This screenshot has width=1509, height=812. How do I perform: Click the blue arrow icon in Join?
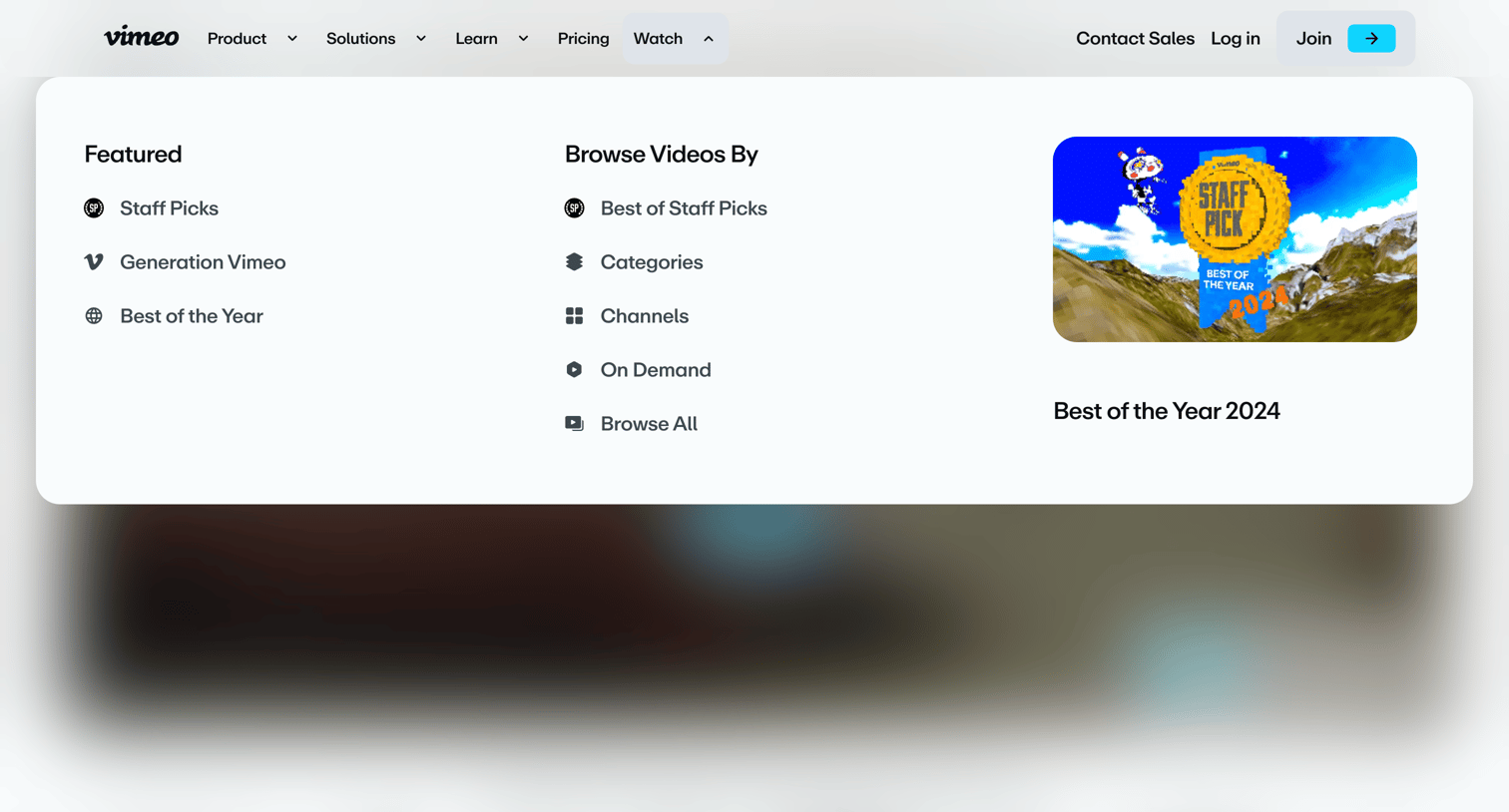tap(1371, 39)
